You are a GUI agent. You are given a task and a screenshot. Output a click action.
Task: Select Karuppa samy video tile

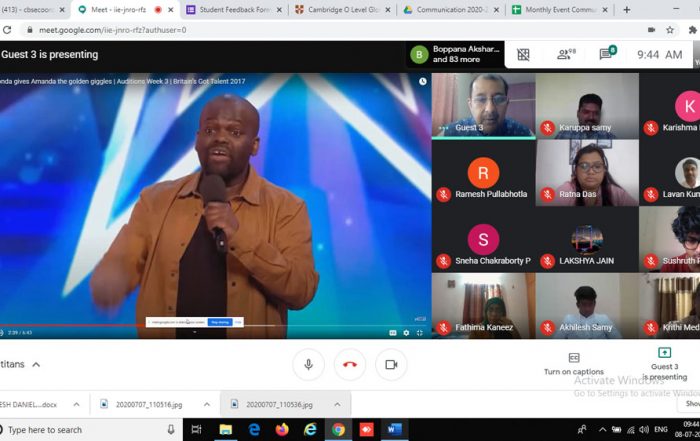pos(587,106)
